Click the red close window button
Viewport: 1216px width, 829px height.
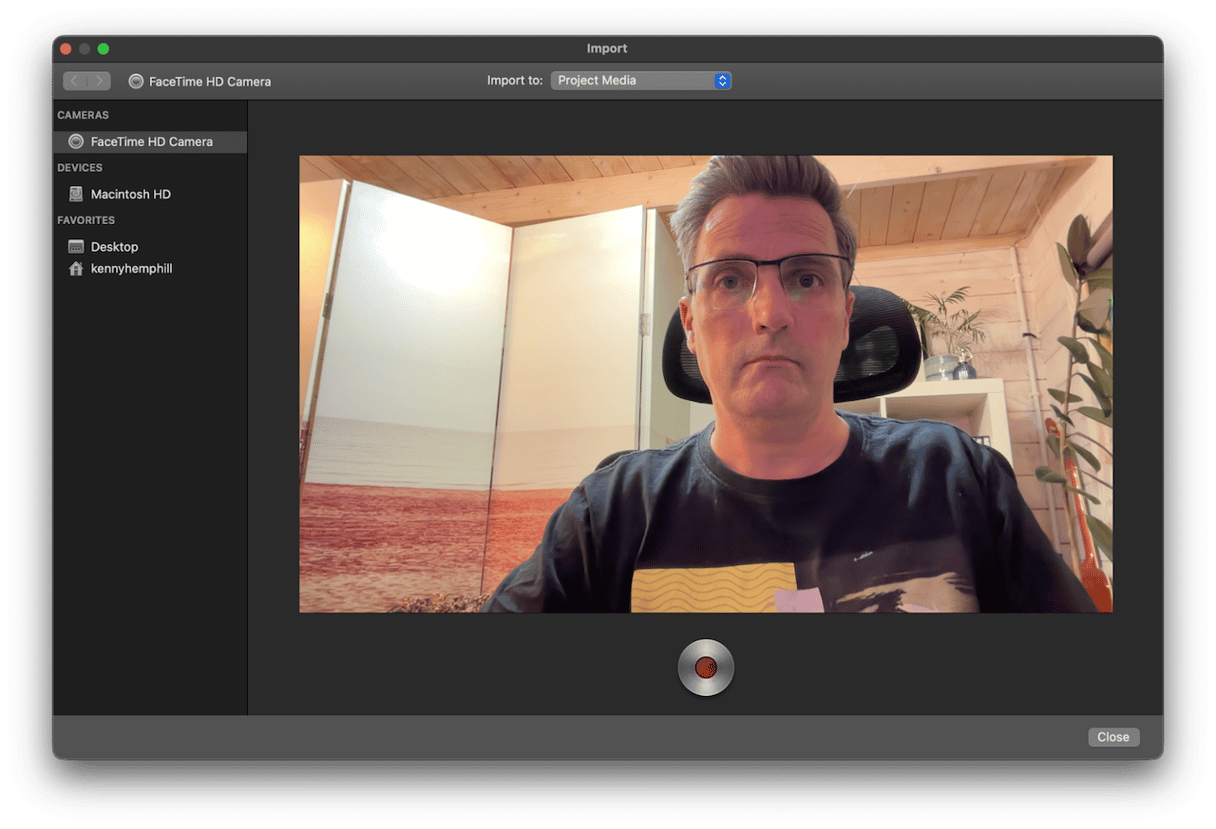tap(66, 49)
